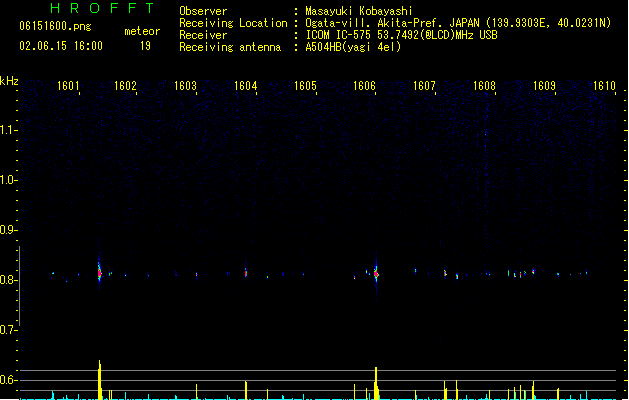Click time axis marker 1609
The image size is (629, 400).
pos(544,86)
